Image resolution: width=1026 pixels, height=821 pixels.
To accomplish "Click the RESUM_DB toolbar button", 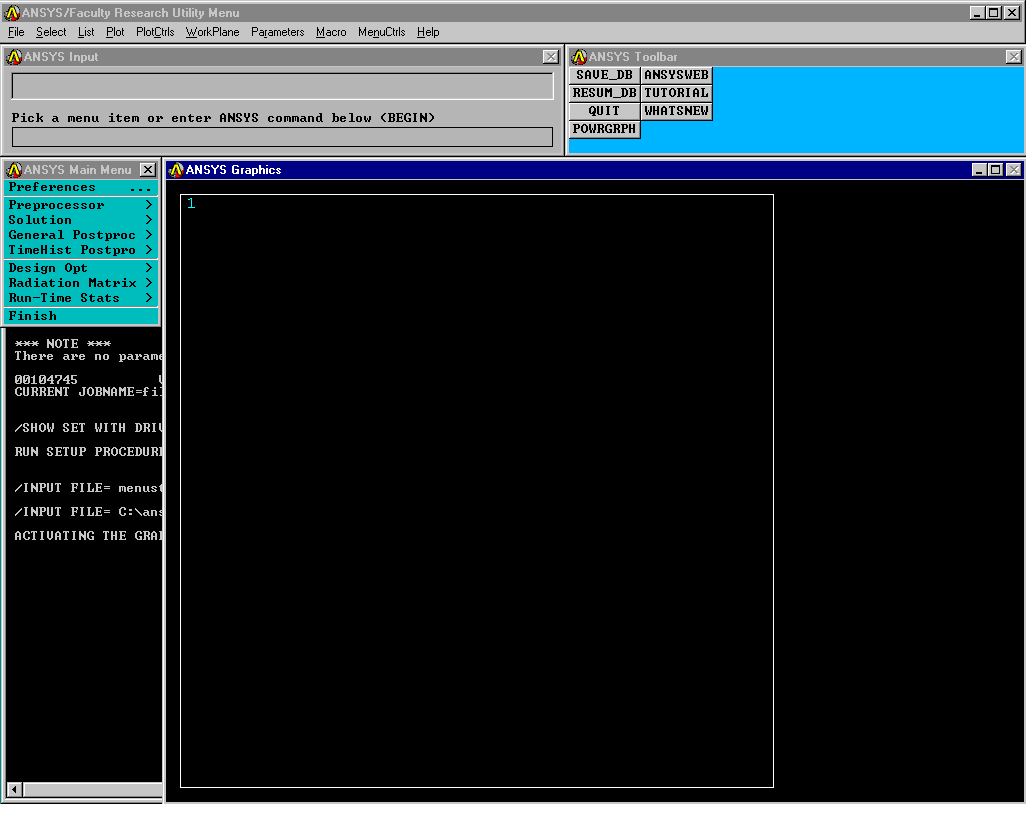I will click(604, 93).
